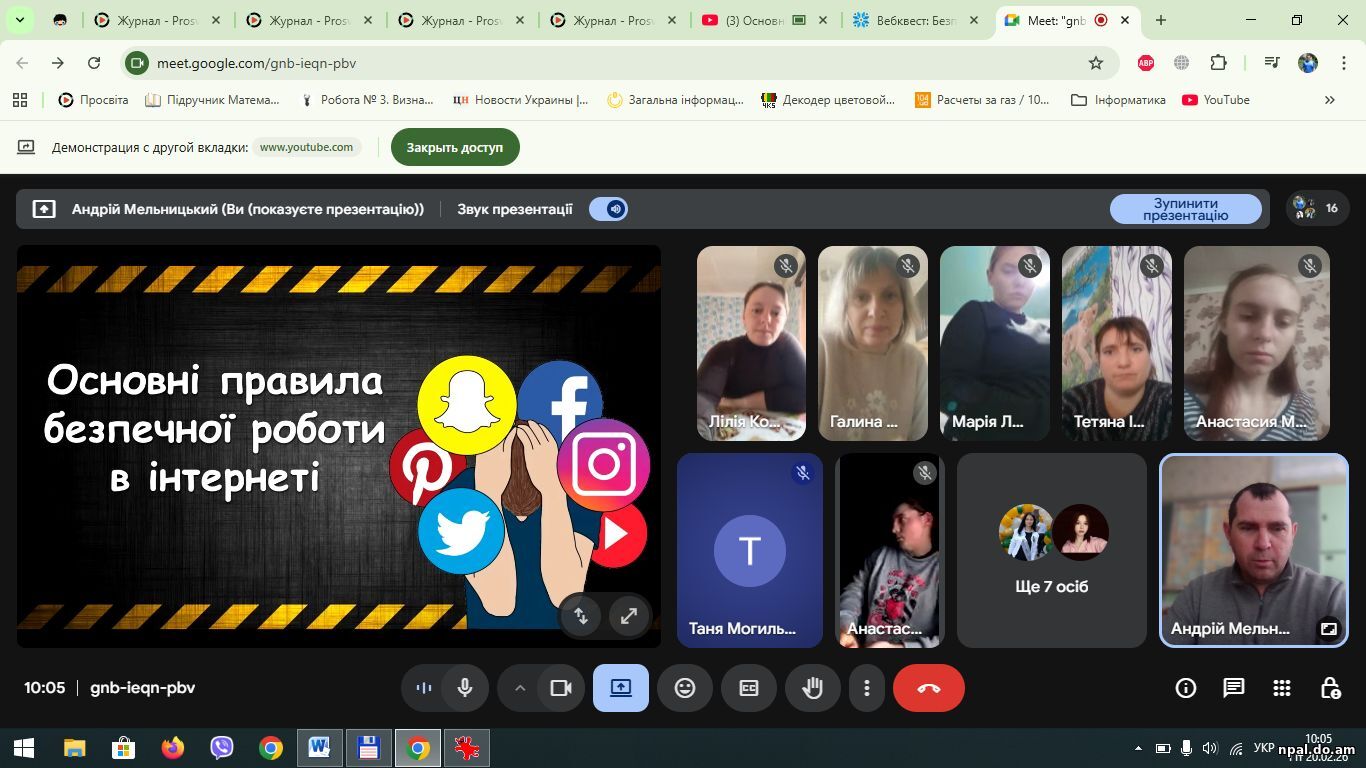Click the Закрыть доступ button
This screenshot has width=1366, height=768.
coord(455,147)
